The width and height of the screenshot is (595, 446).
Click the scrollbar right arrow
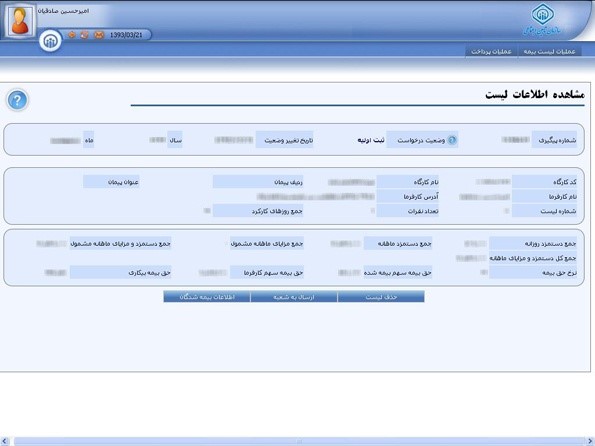tap(590, 441)
